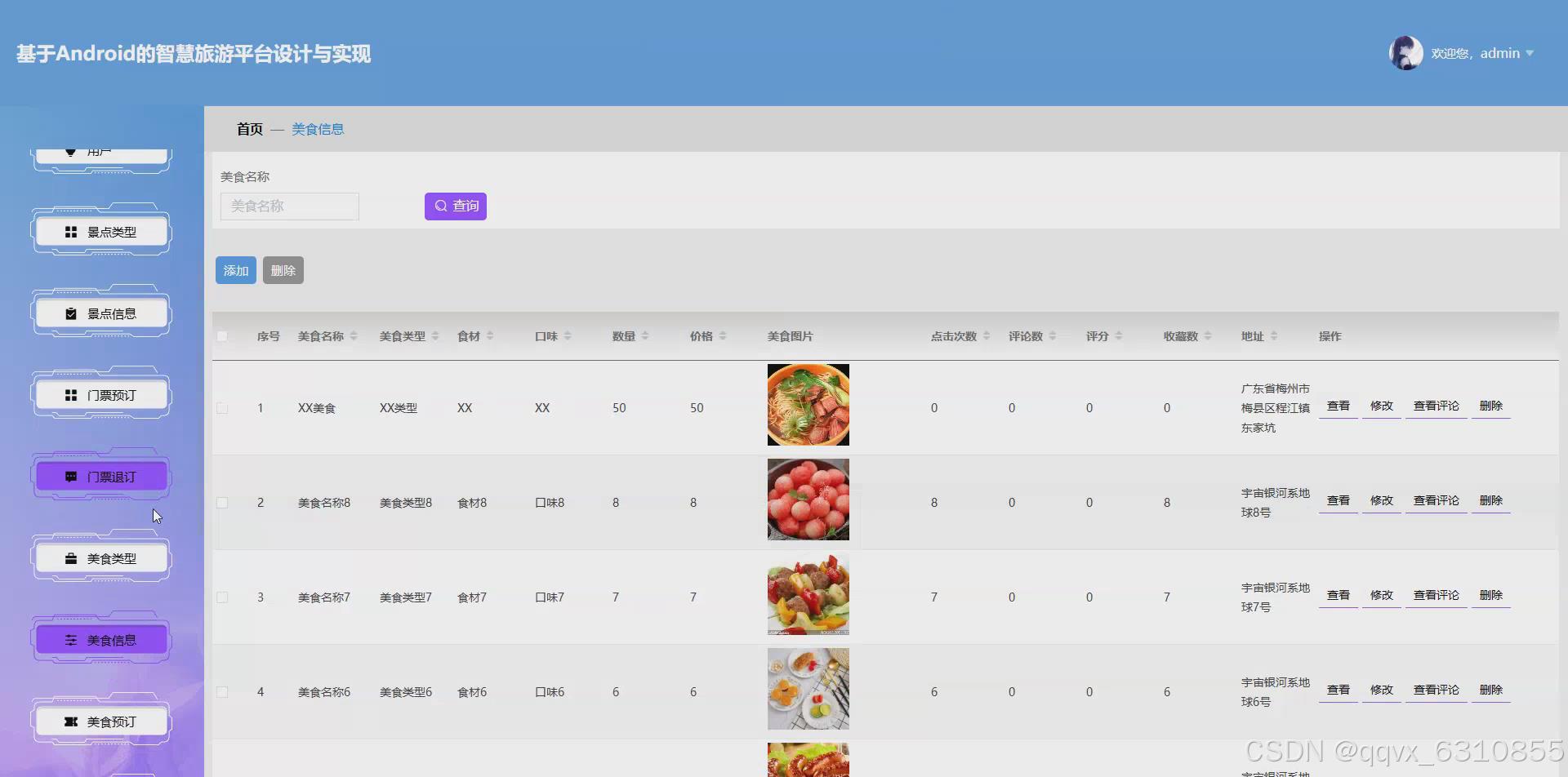Viewport: 1568px width, 777px height.
Task: Click 查看 for row 美食名称8
Action: click(x=1339, y=501)
